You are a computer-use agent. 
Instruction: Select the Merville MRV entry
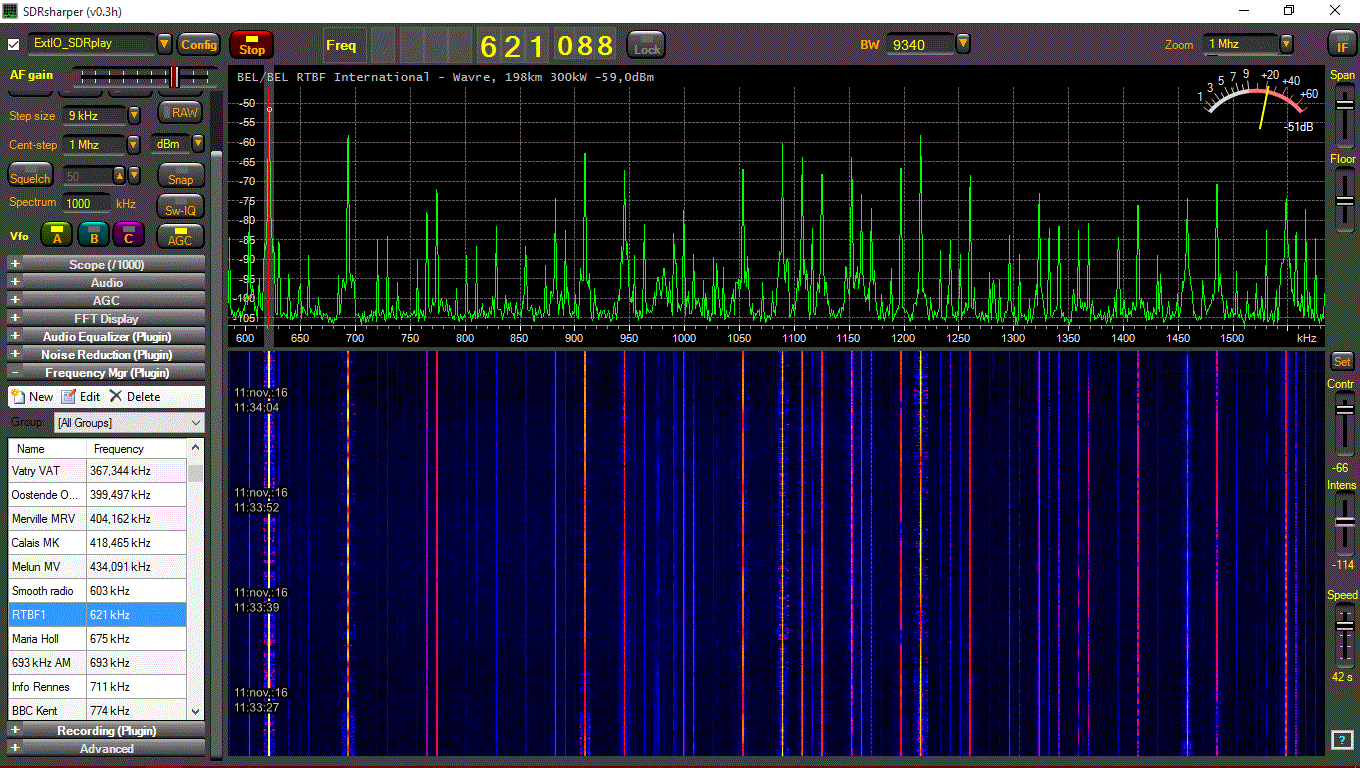coord(97,519)
